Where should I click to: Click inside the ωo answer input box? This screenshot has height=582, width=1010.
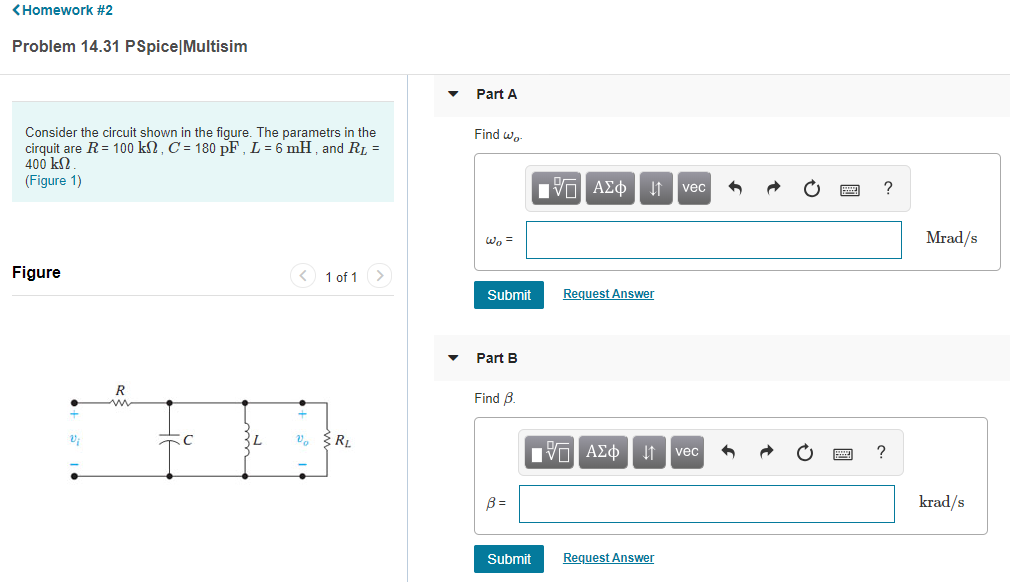pyautogui.click(x=712, y=239)
